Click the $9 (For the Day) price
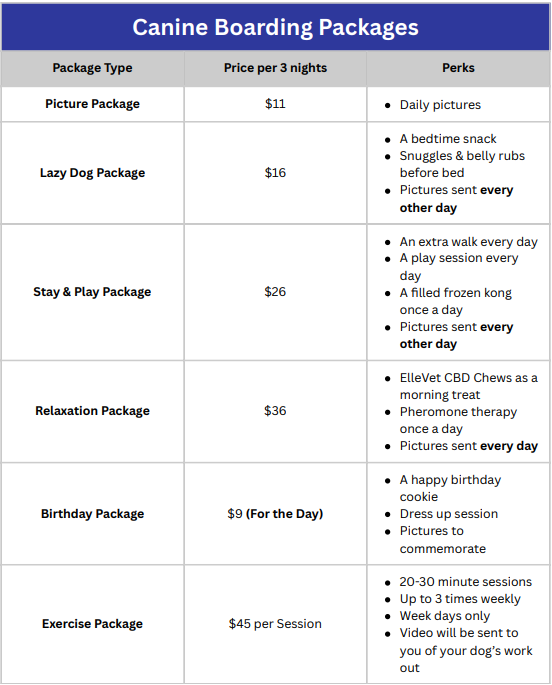This screenshot has height=685, width=552. pyautogui.click(x=275, y=514)
